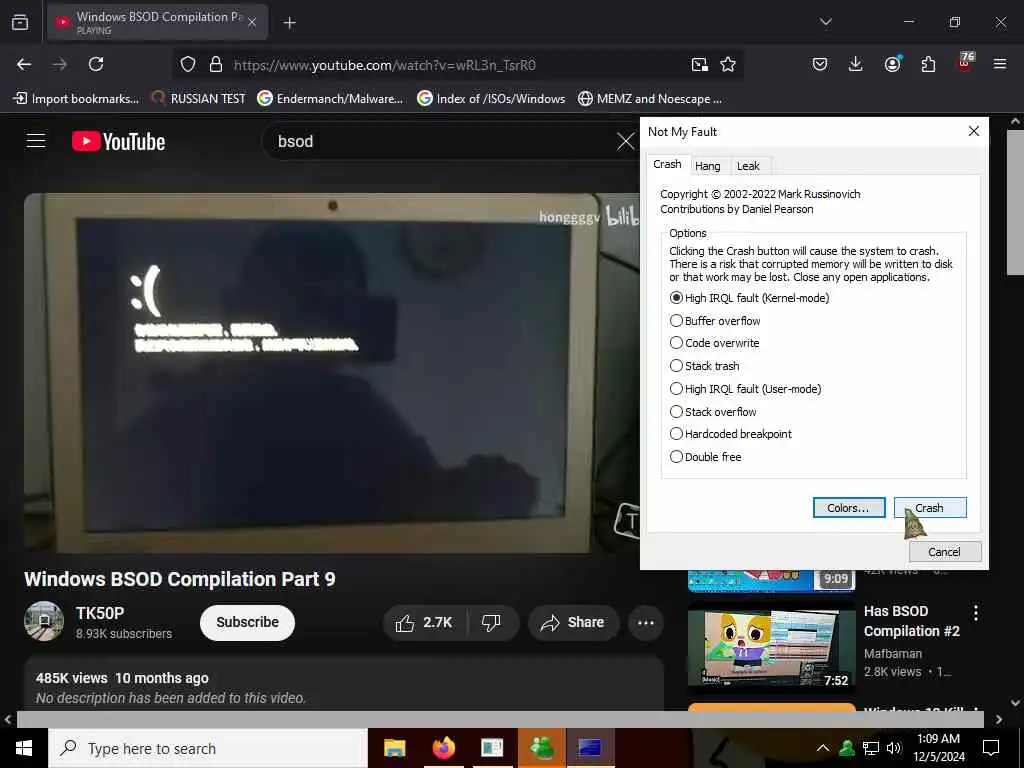The width and height of the screenshot is (1024, 768).
Task: Open the YouTube guide hamburger menu
Action: (36, 141)
